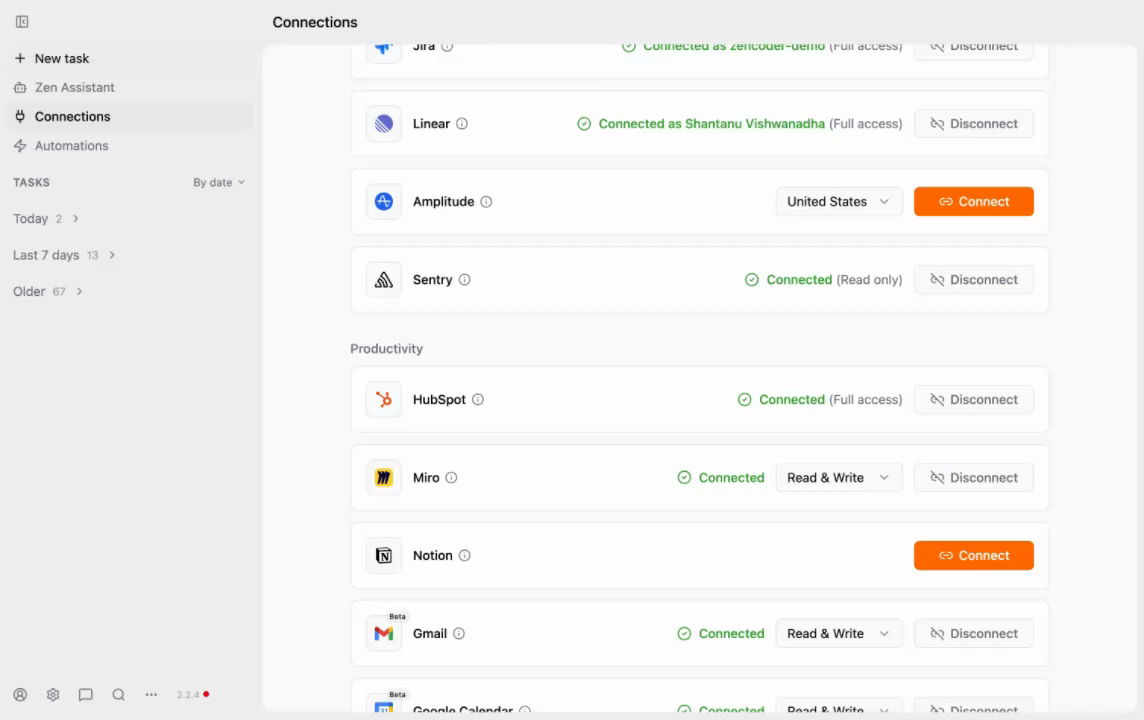This screenshot has height=720, width=1144.
Task: Show info for HubSpot integration
Action: [x=478, y=400]
